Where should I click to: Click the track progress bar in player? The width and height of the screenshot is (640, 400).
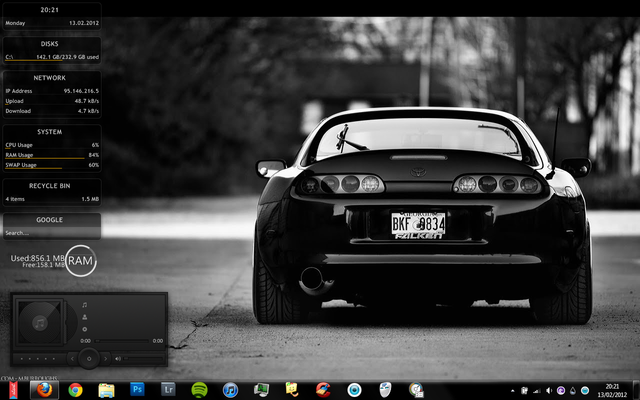122,340
